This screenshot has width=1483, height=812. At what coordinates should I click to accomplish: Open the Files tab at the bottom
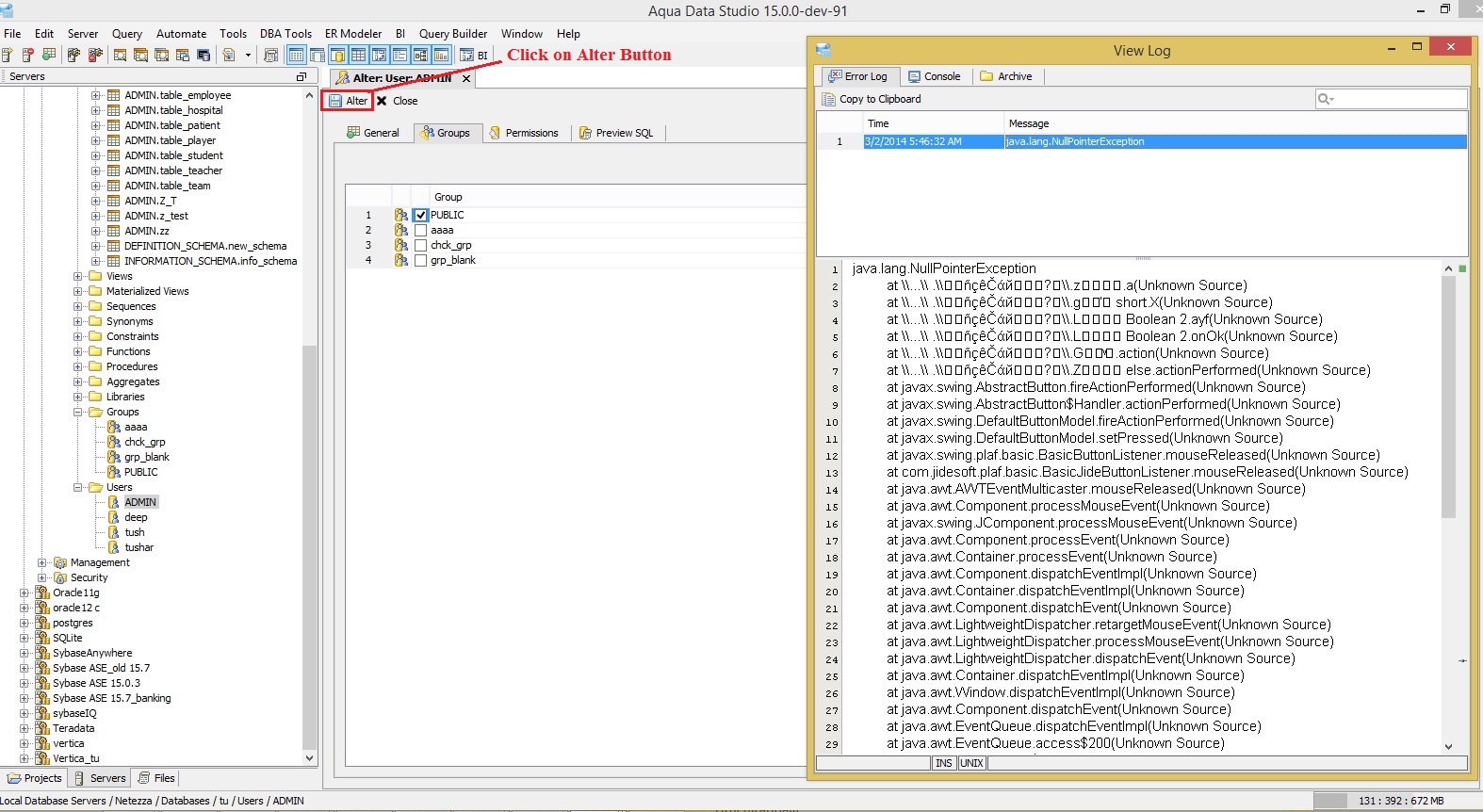tap(156, 778)
